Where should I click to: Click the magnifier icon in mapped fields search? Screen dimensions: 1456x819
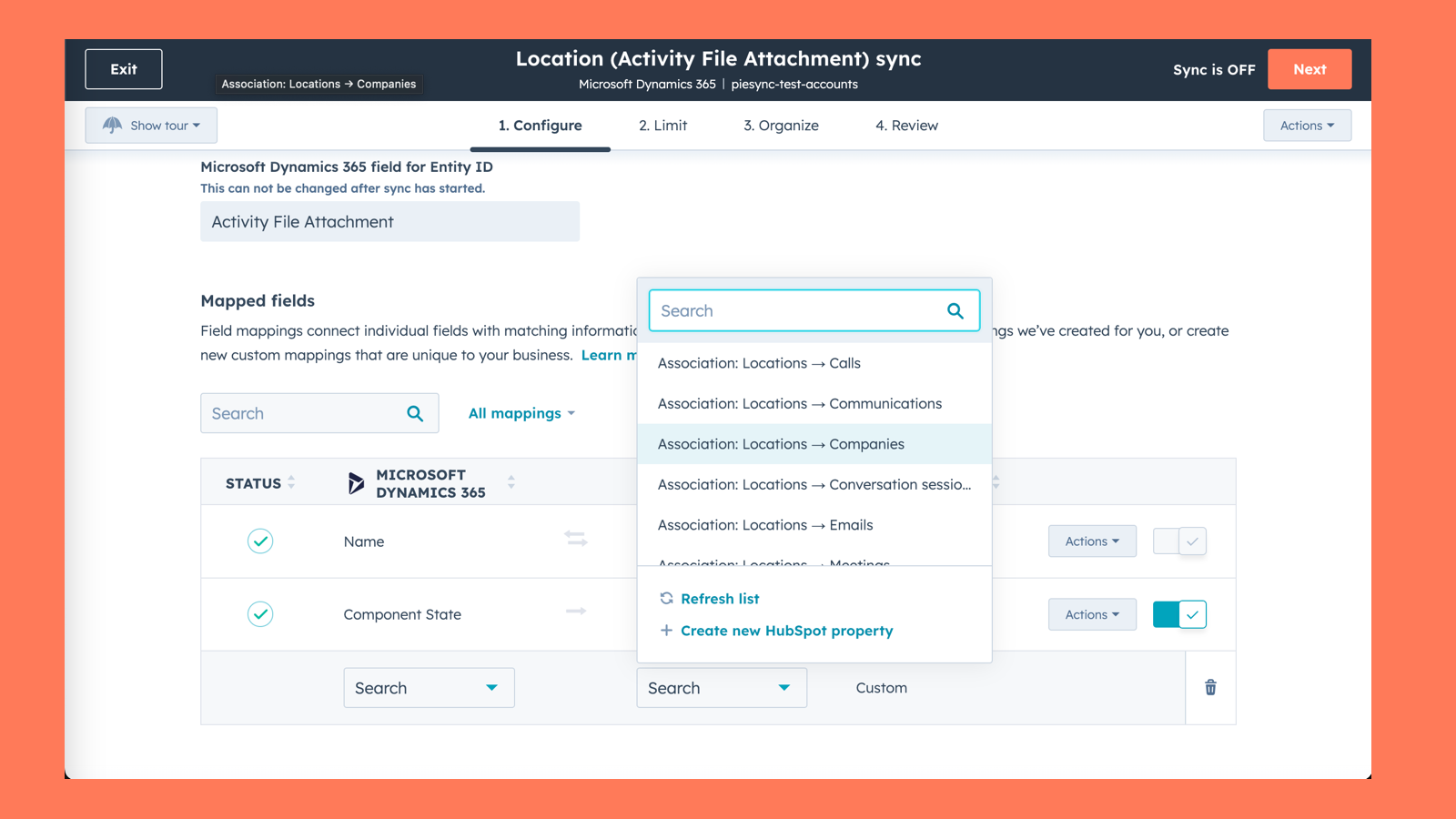(415, 413)
